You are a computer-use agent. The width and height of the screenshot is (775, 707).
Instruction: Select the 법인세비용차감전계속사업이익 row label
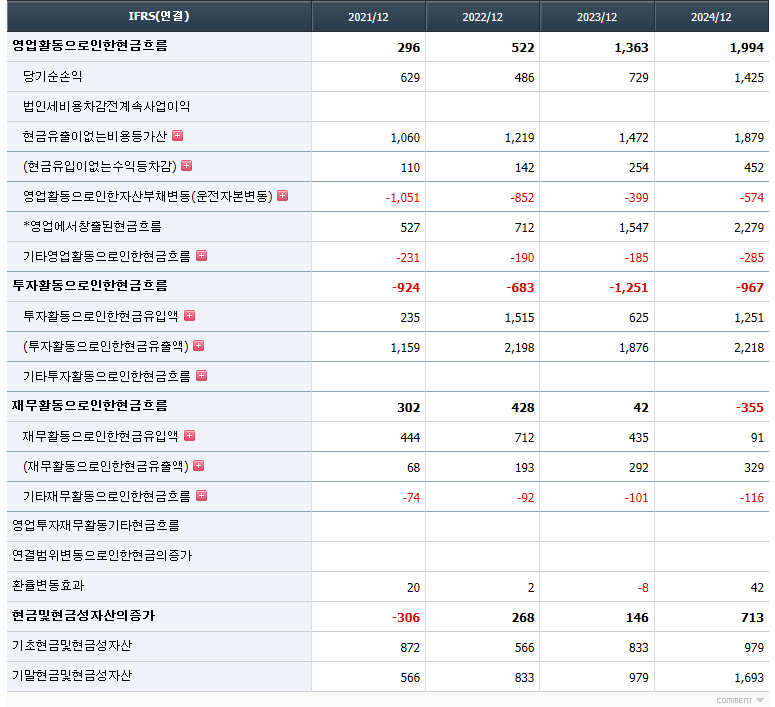coord(106,106)
